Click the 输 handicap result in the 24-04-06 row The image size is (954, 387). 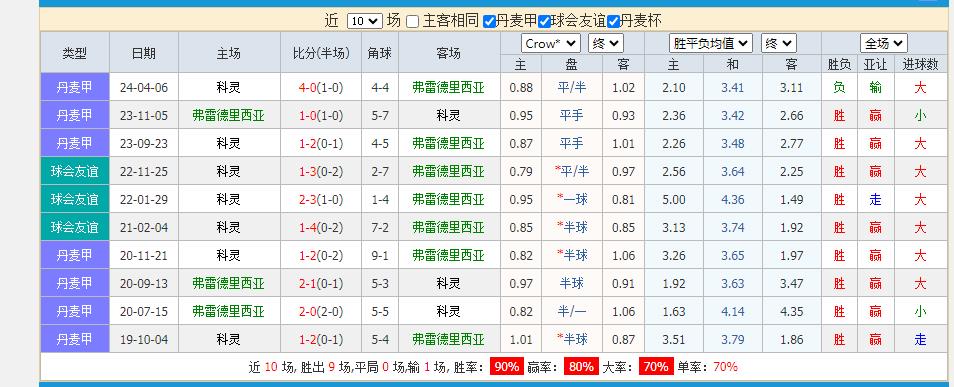tap(876, 88)
